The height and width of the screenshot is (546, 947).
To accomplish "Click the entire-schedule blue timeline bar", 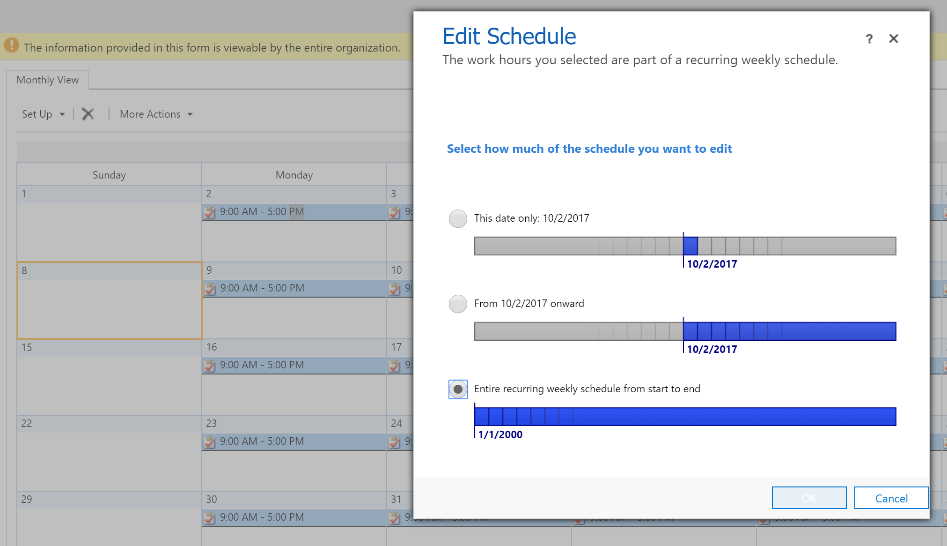I will pyautogui.click(x=685, y=416).
